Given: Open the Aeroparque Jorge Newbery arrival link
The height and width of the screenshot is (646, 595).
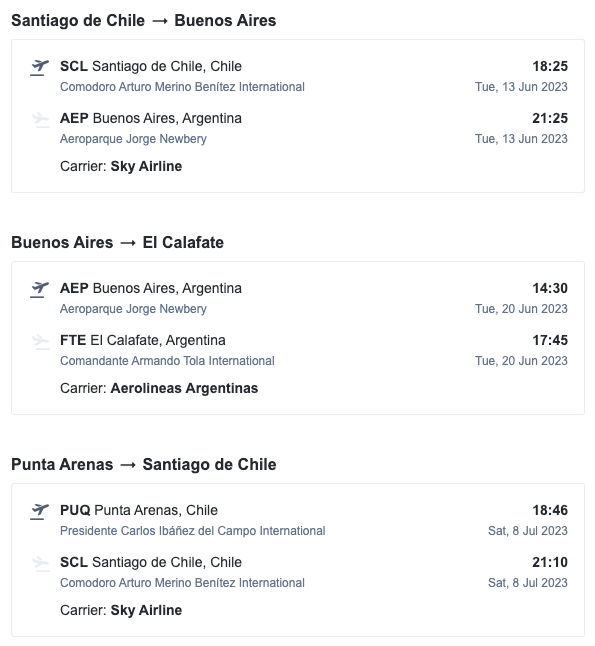Looking at the screenshot, I should [x=133, y=139].
